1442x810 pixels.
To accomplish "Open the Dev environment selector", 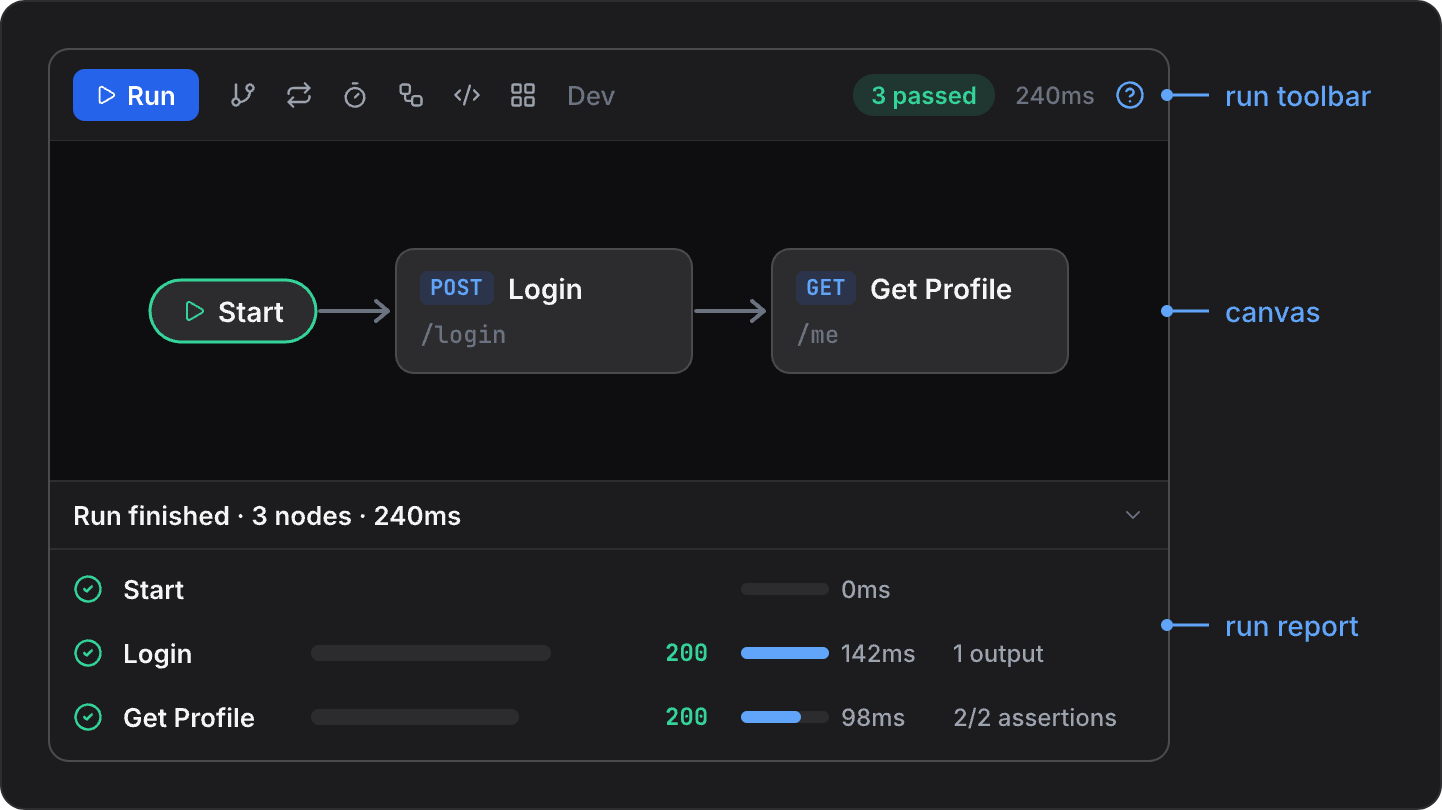I will 591,96.
